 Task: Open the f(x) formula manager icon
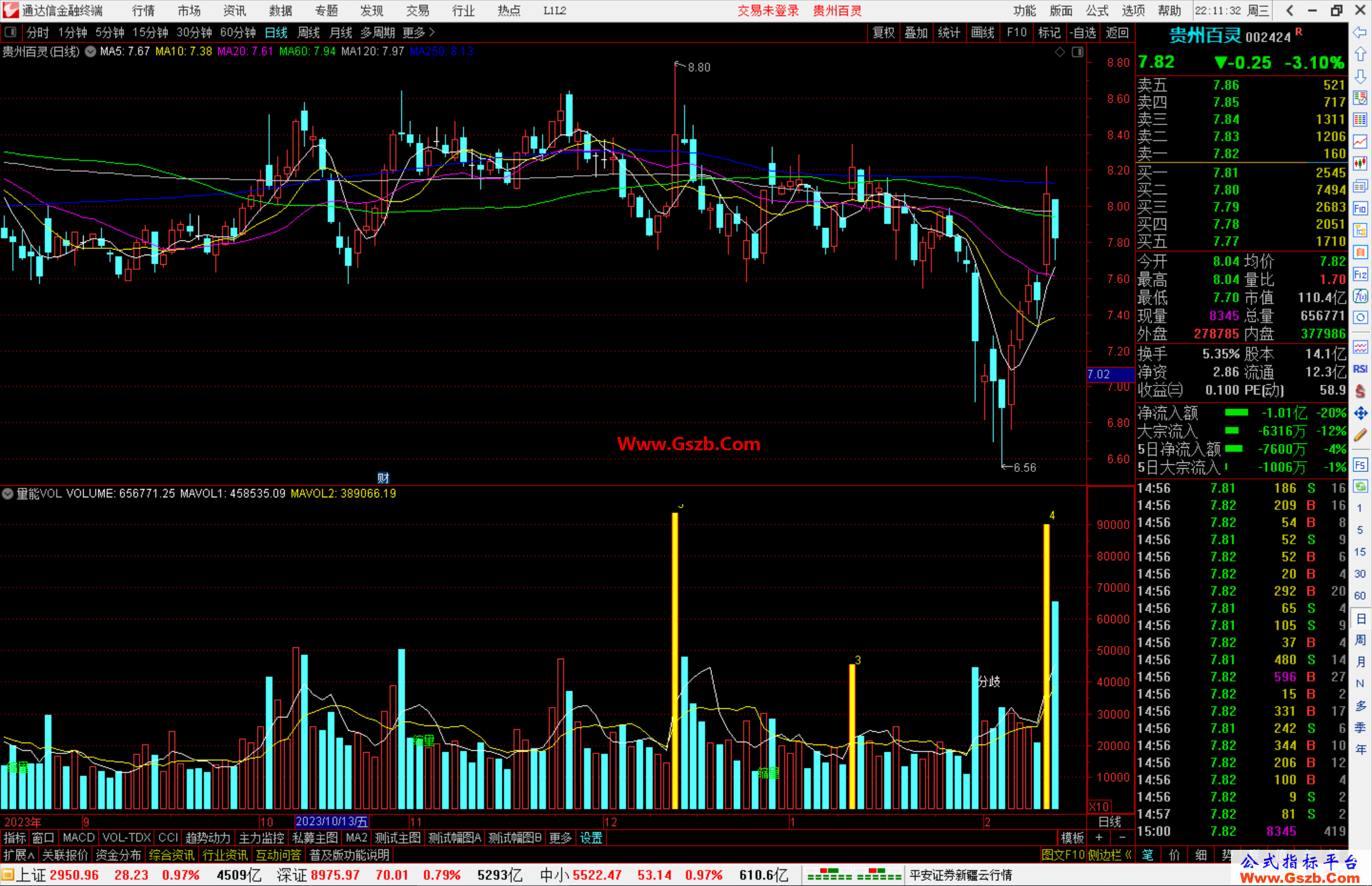(1360, 296)
